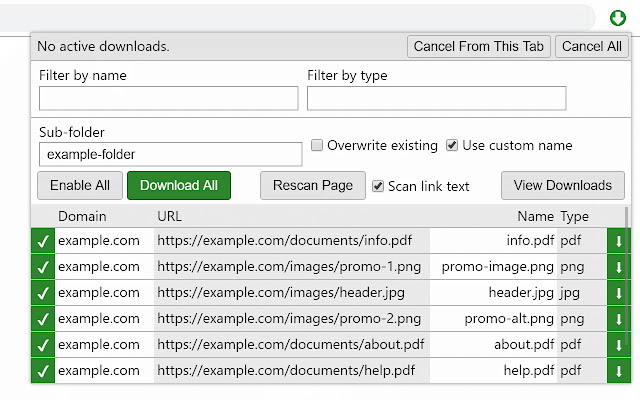Download help.pdf using its arrow icon
This screenshot has width=640, height=400.
click(618, 371)
